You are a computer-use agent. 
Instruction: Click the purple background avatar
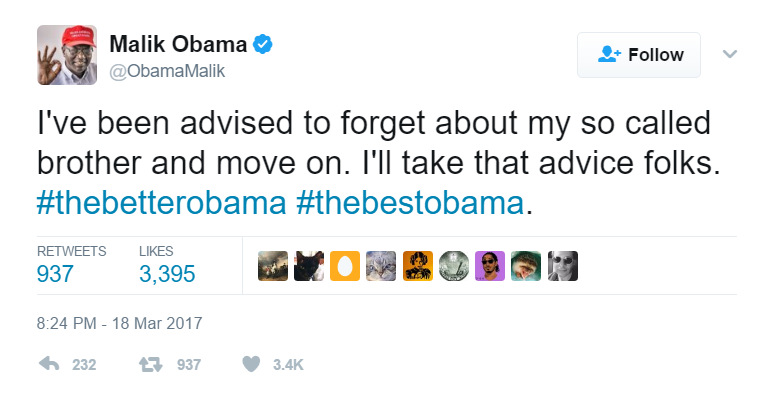490,266
